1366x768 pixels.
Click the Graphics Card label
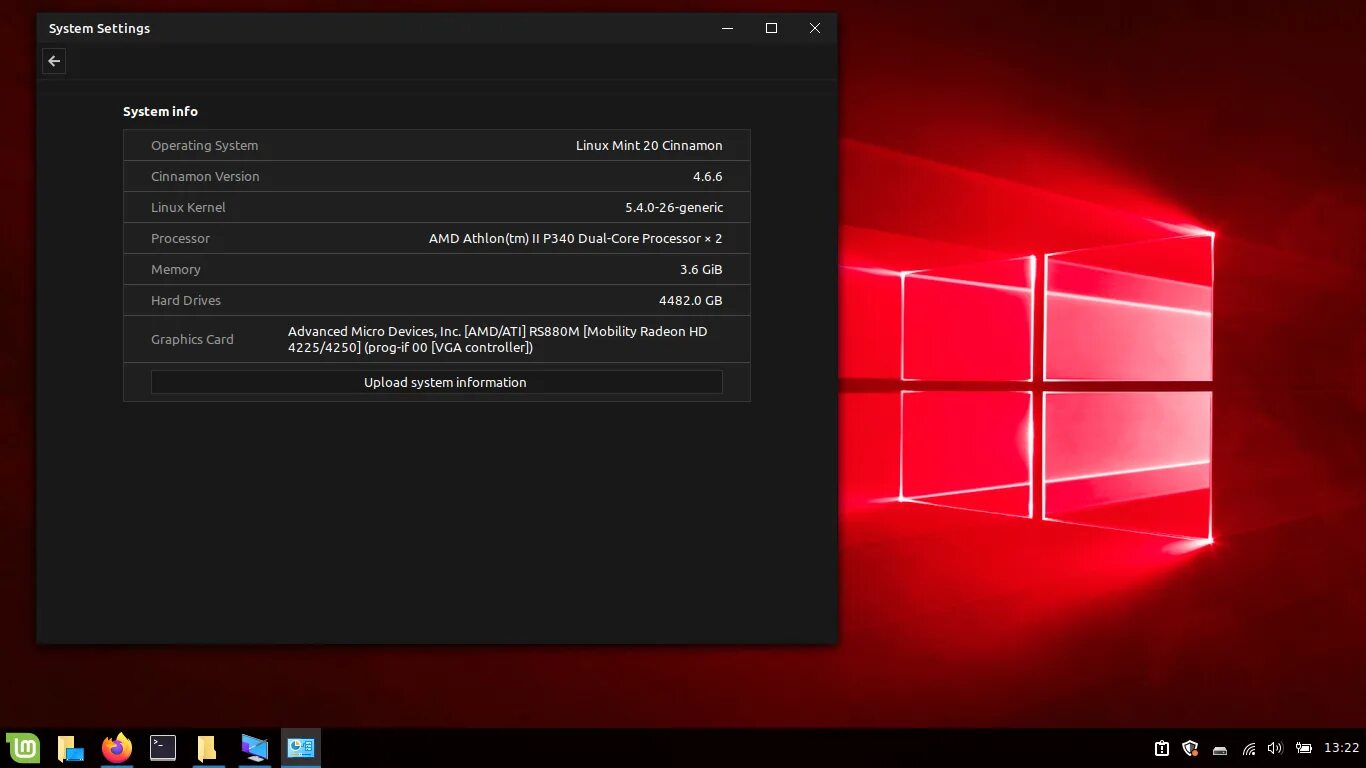192,339
